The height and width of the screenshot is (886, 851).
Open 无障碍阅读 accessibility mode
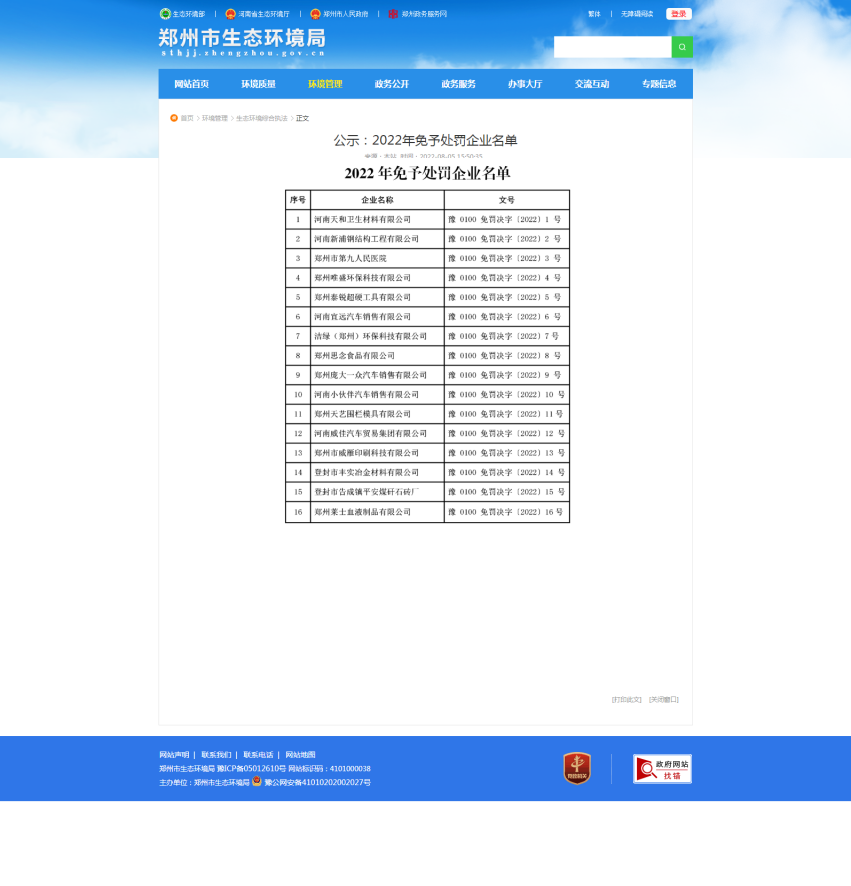tap(637, 14)
